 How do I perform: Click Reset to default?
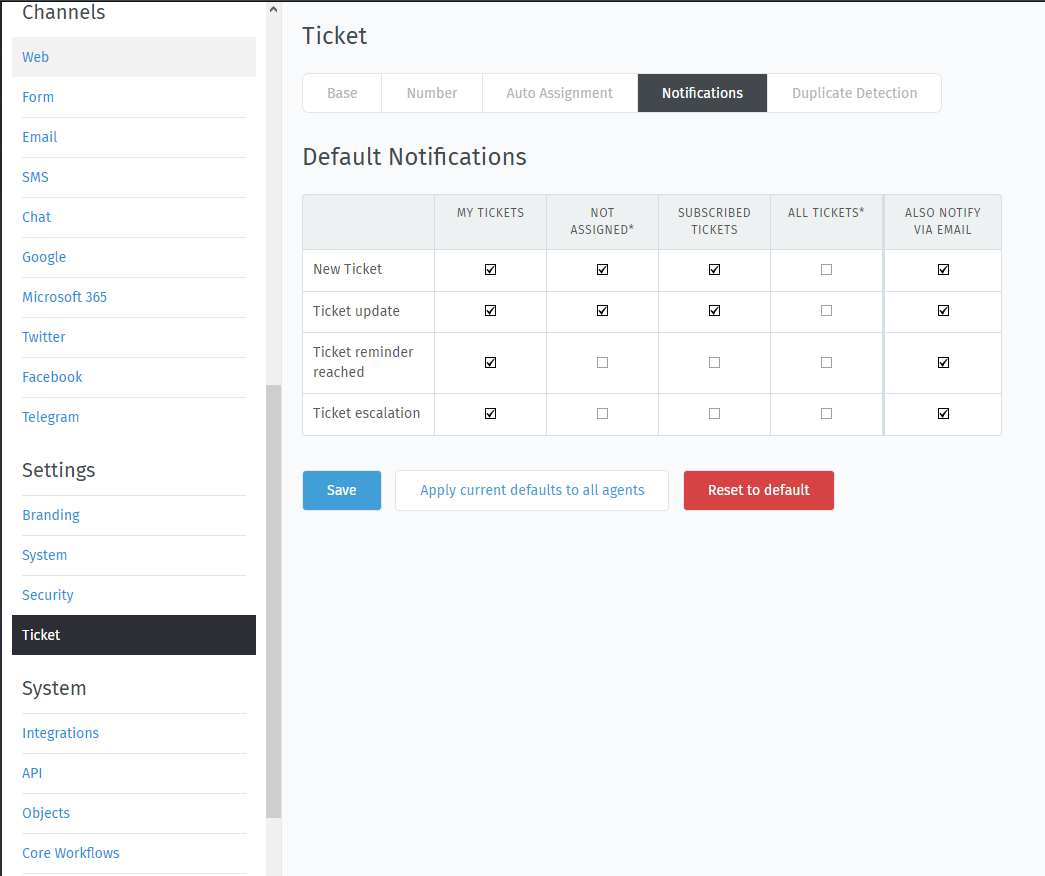tap(758, 490)
